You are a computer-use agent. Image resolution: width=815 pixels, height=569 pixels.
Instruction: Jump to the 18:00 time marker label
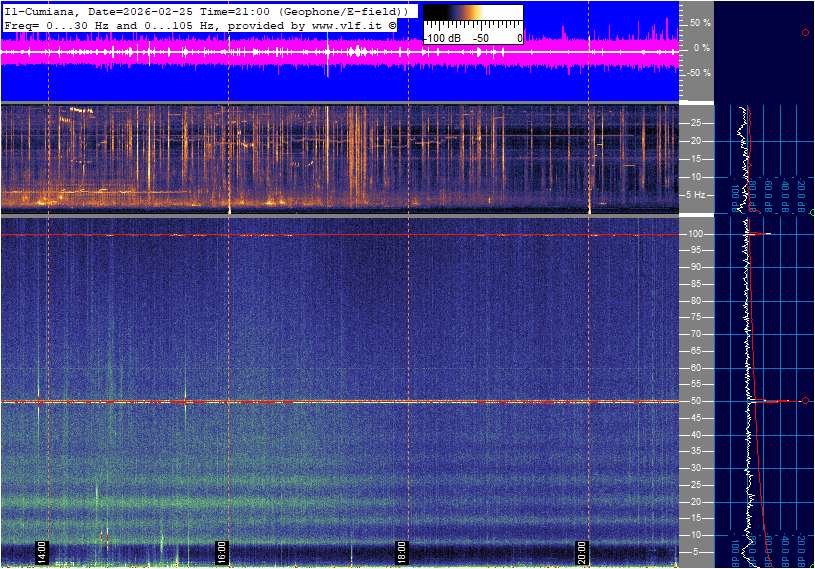(402, 551)
